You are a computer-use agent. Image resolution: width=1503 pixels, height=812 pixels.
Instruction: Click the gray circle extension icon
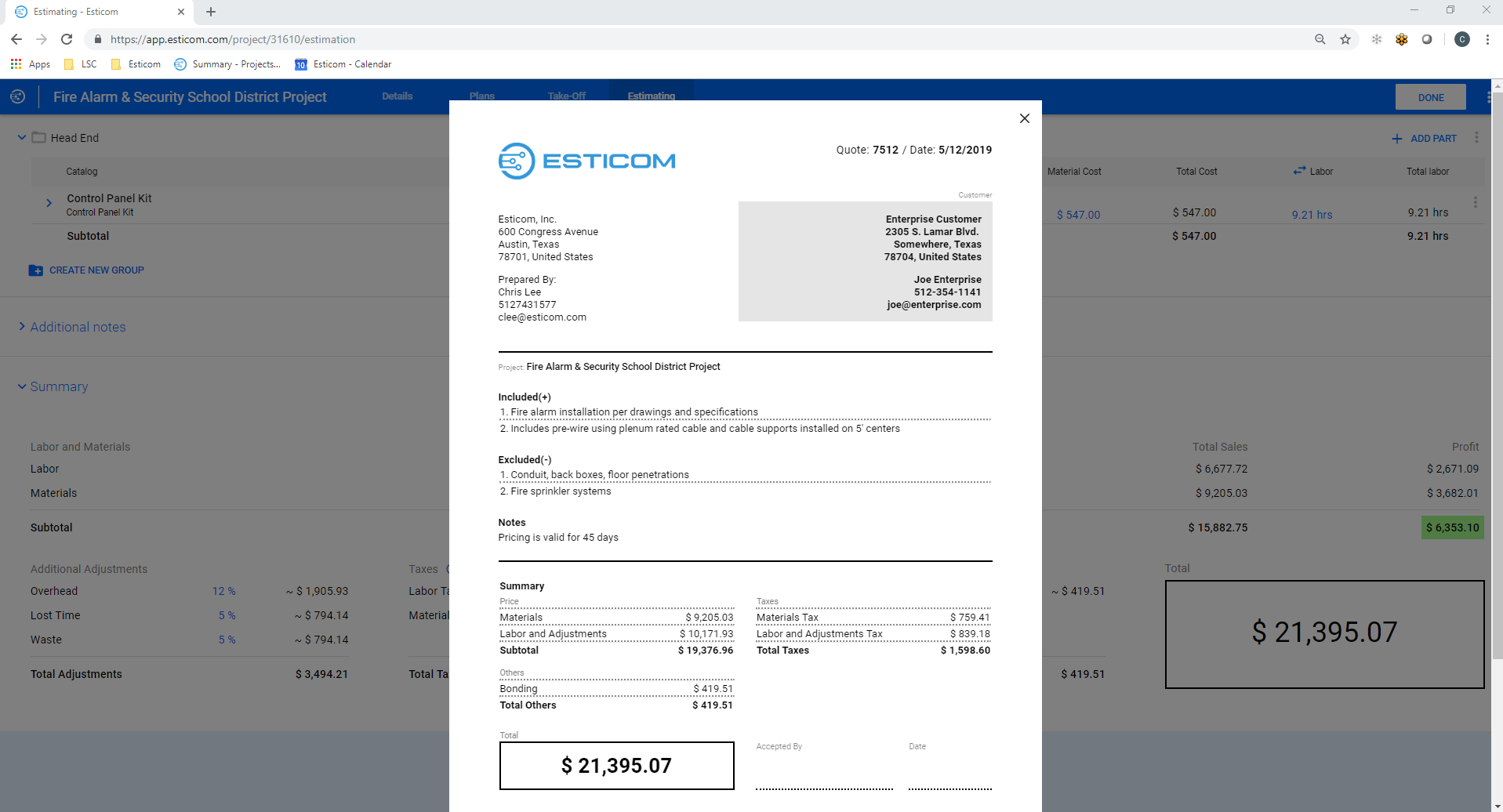click(x=1427, y=39)
